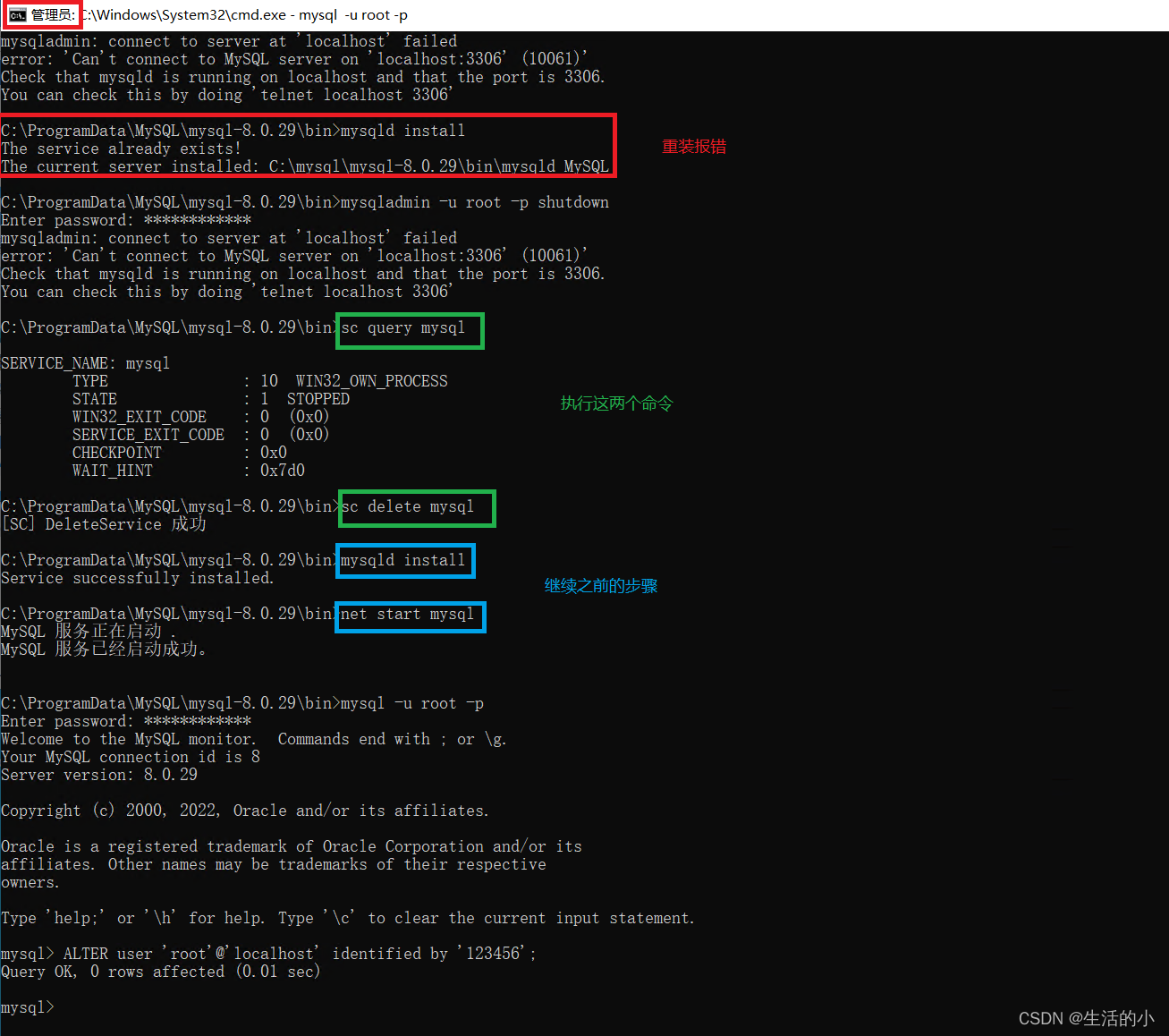Screen dimensions: 1169x1036
Task: Click the 'net start mysql' command text
Action: 407,614
